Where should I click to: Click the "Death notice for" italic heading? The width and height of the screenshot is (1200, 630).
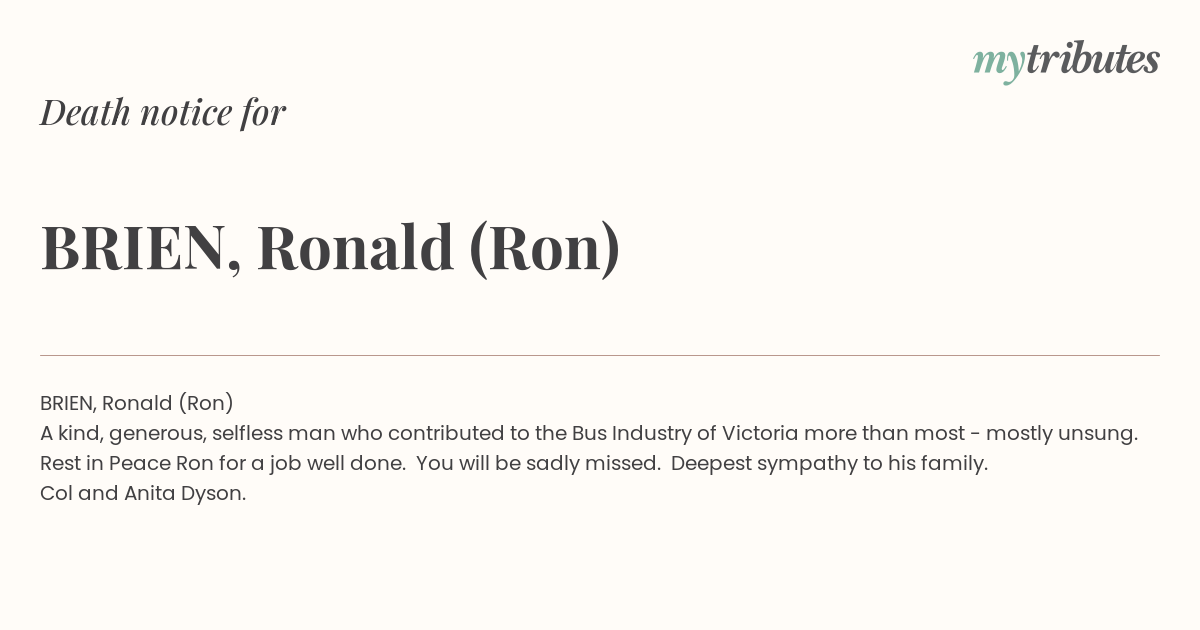pyautogui.click(x=163, y=112)
